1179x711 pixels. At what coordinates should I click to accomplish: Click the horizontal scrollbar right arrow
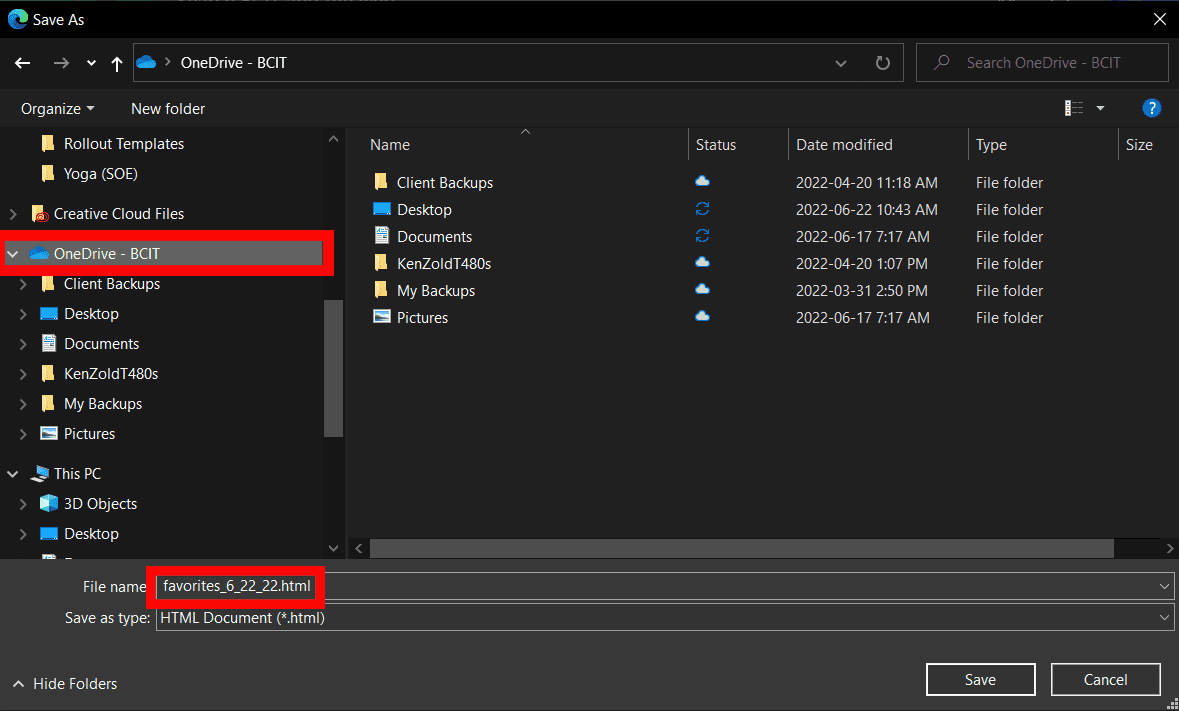pos(1170,549)
